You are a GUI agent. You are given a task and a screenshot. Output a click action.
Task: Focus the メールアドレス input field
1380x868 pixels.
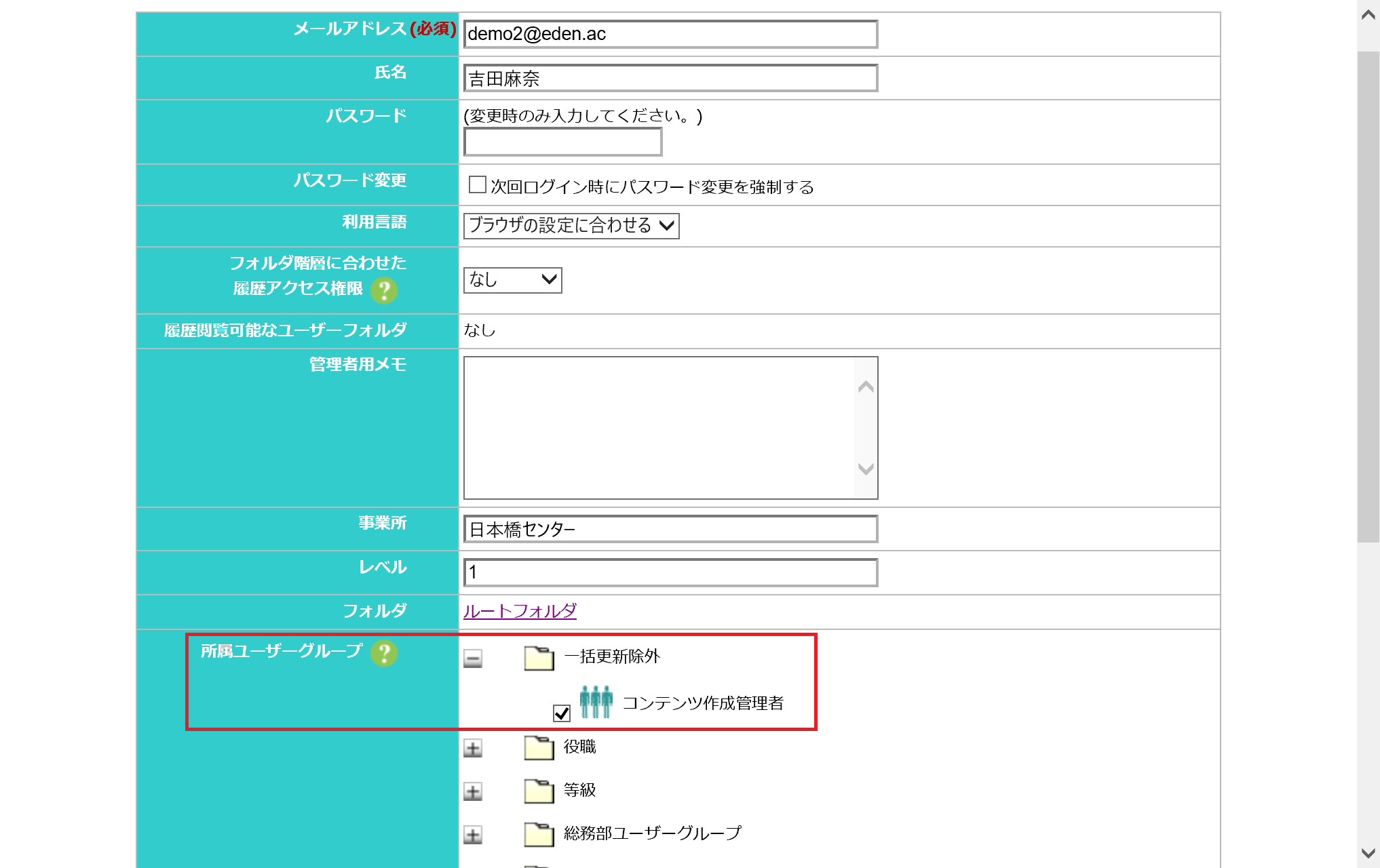(x=671, y=34)
